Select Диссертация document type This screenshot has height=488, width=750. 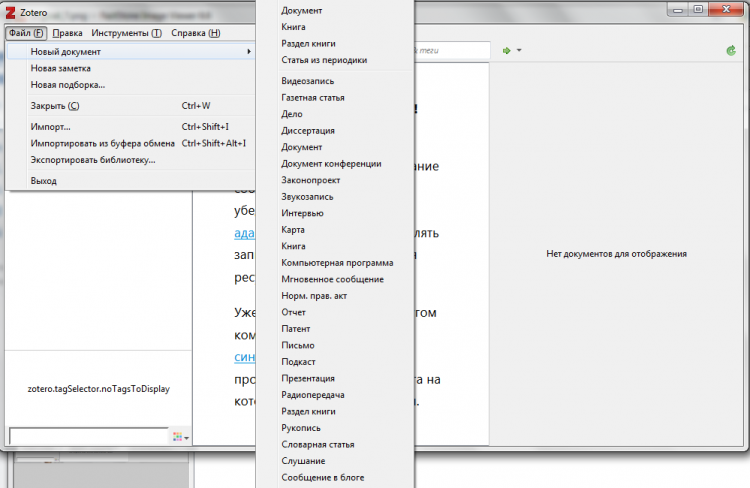tap(308, 130)
